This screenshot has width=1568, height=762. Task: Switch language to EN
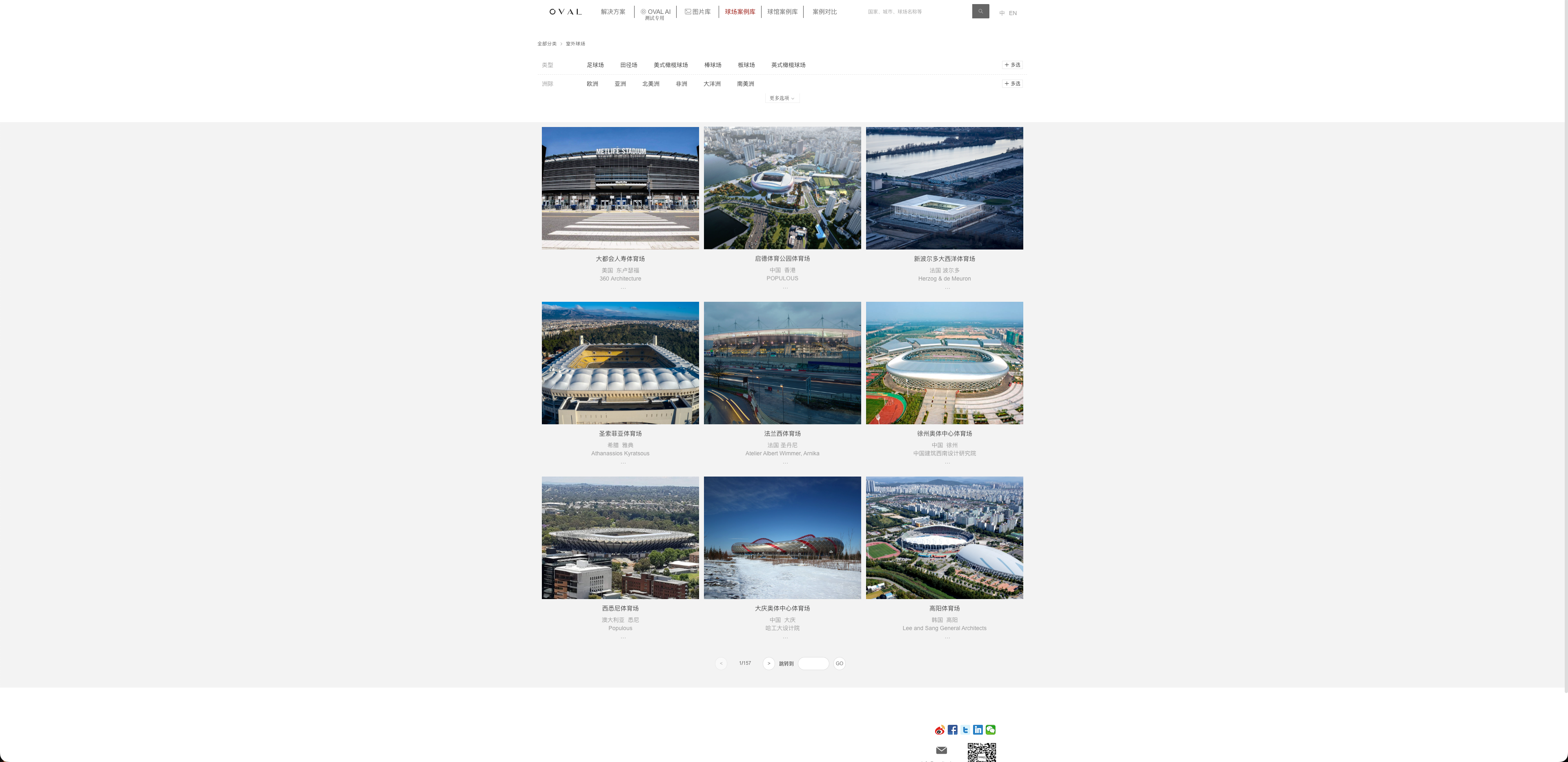pyautogui.click(x=1013, y=13)
